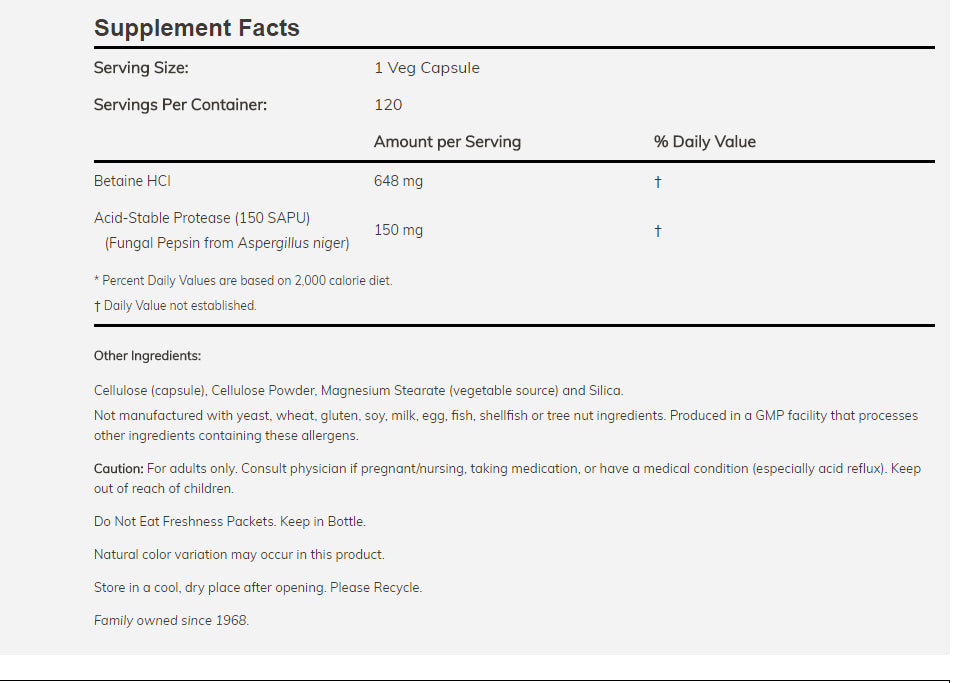Click the Daily Value not established footnote
The width and height of the screenshot is (958, 683).
(x=175, y=306)
